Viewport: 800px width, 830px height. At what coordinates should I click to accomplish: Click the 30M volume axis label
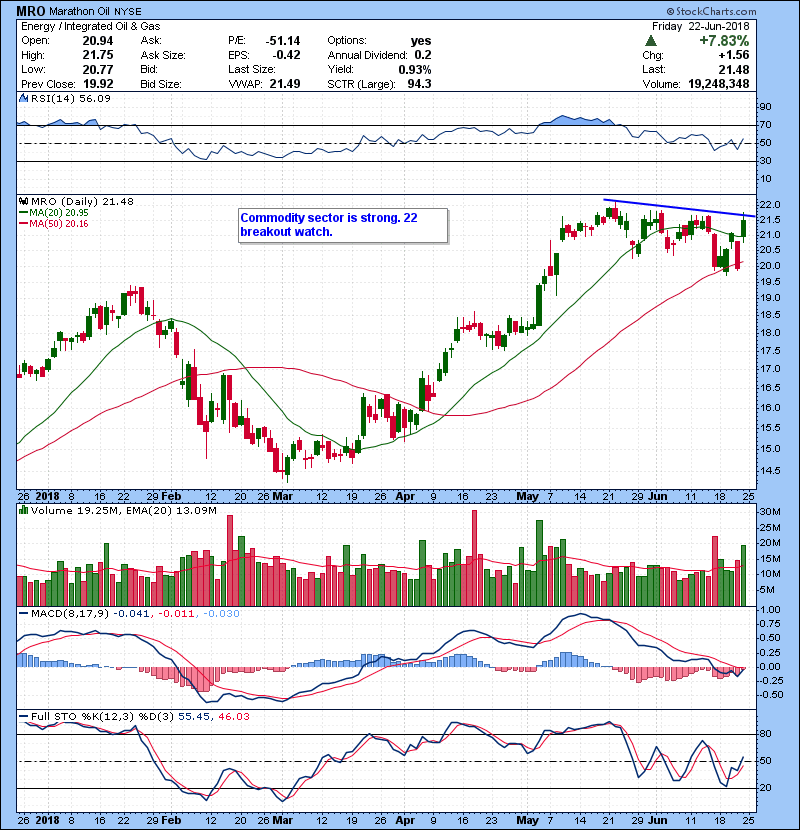click(770, 512)
